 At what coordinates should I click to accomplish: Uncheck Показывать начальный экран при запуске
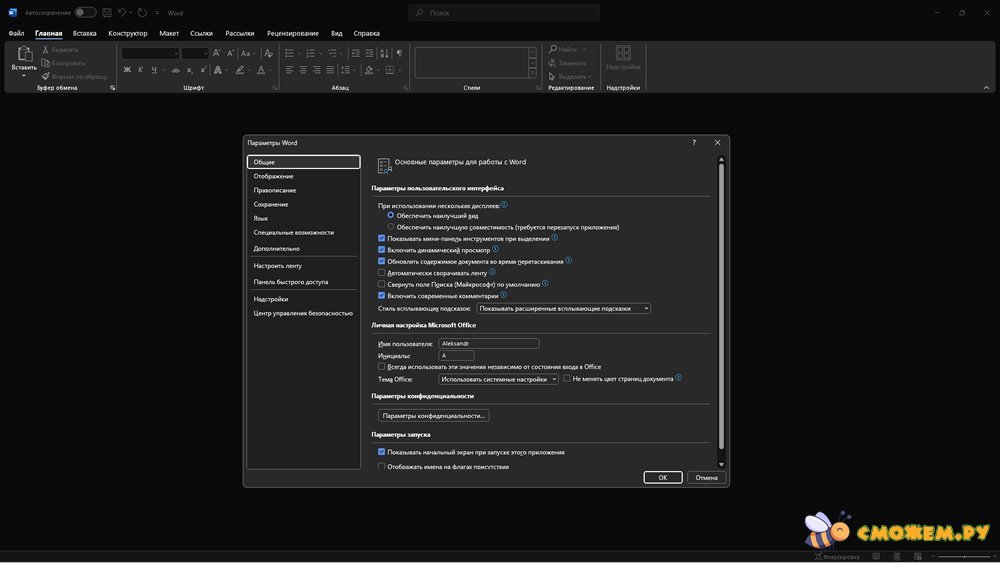381,452
